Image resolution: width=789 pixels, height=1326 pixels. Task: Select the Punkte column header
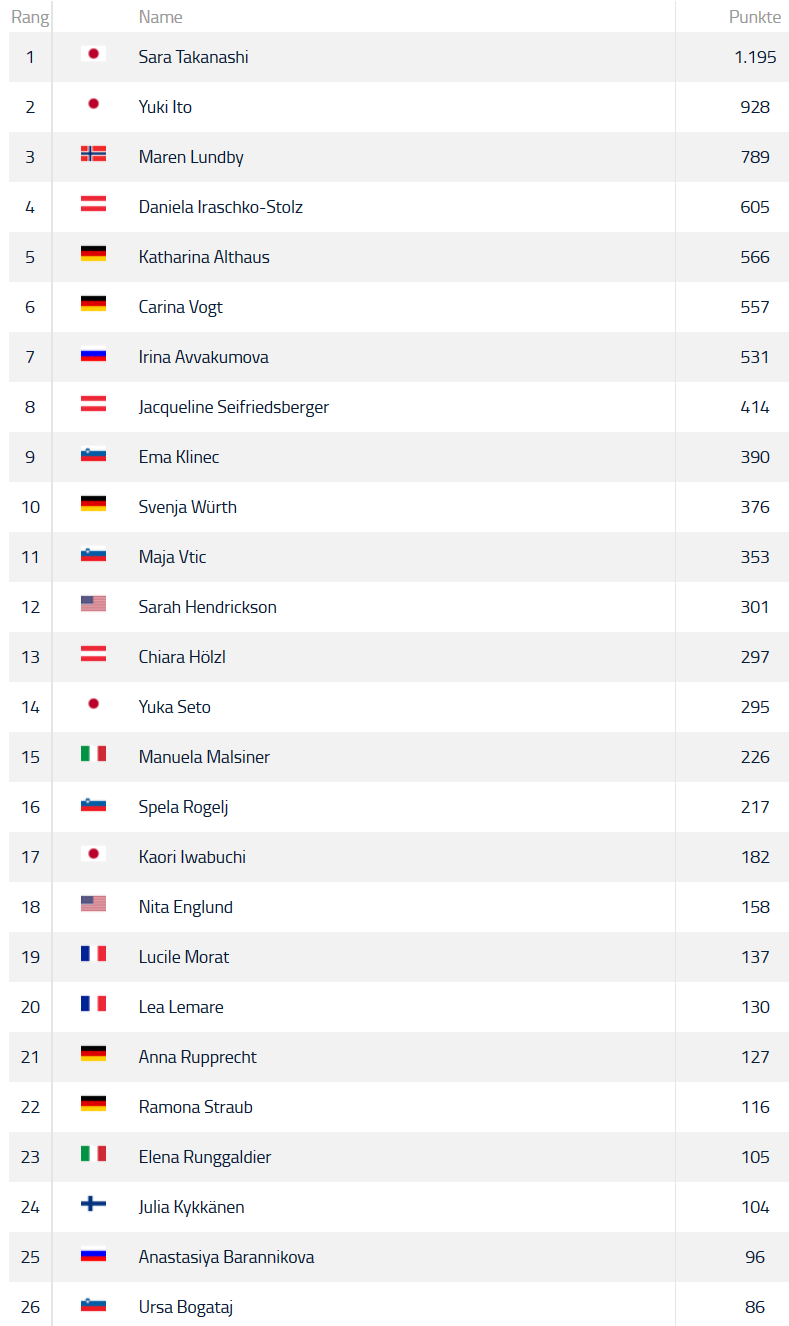tap(755, 17)
